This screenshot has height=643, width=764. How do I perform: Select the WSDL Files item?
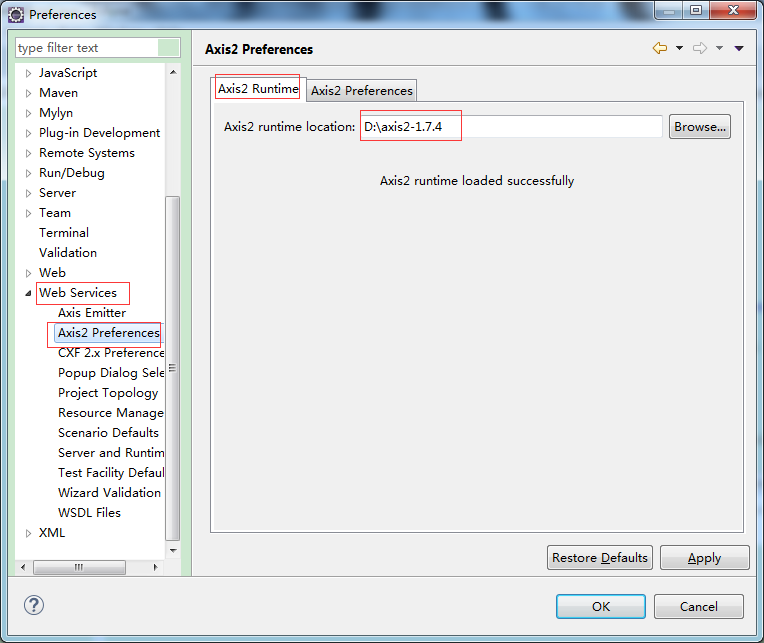[89, 512]
